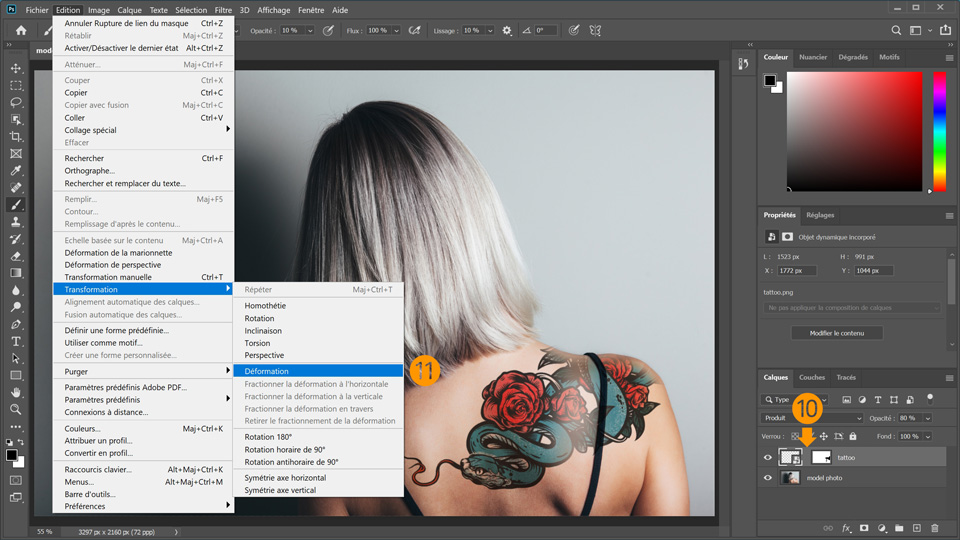This screenshot has width=960, height=540.
Task: Open Lissage value dropdown
Action: [x=490, y=31]
